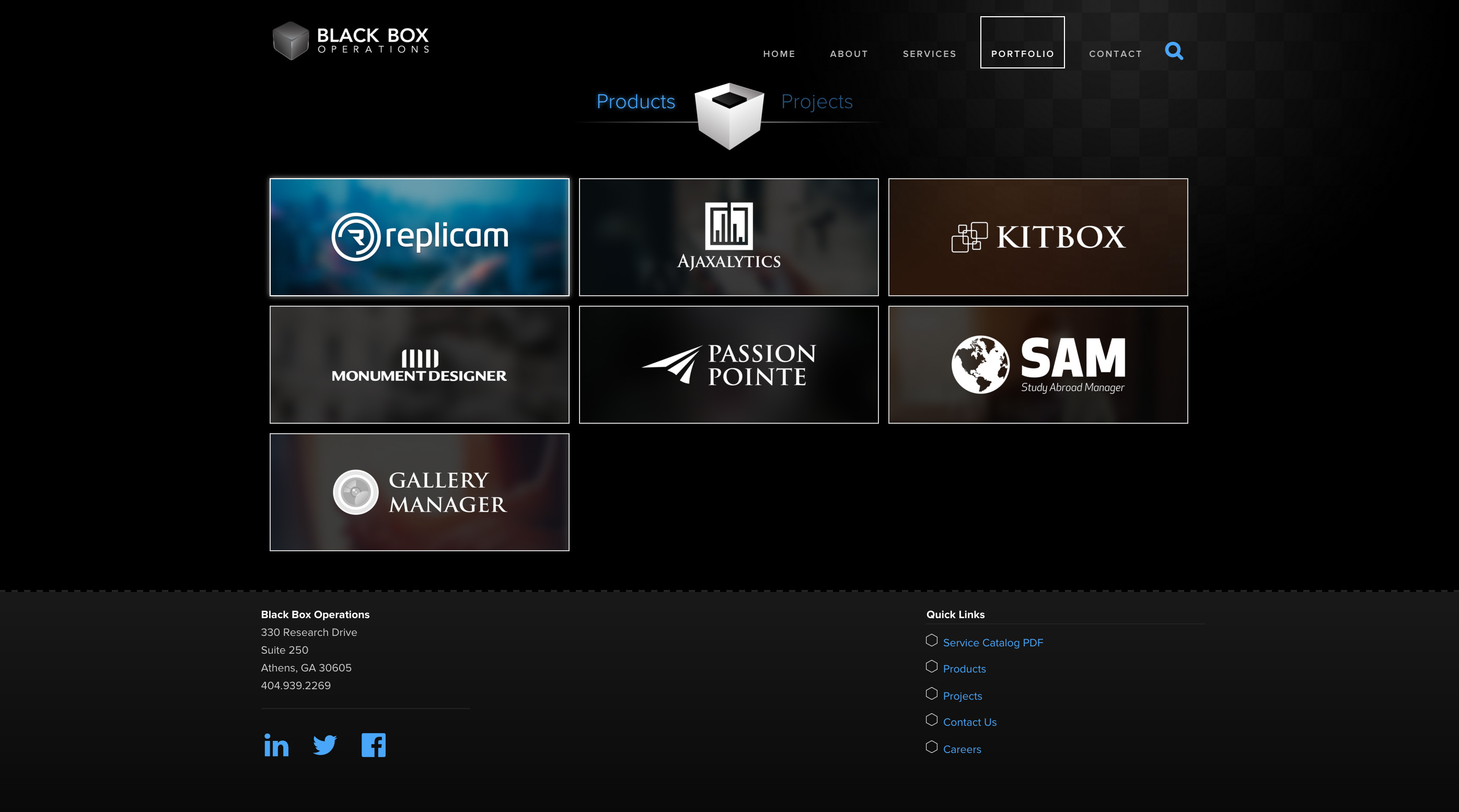Screen dimensions: 1459x812
Task: Open the search magnifier icon
Action: pos(1174,51)
